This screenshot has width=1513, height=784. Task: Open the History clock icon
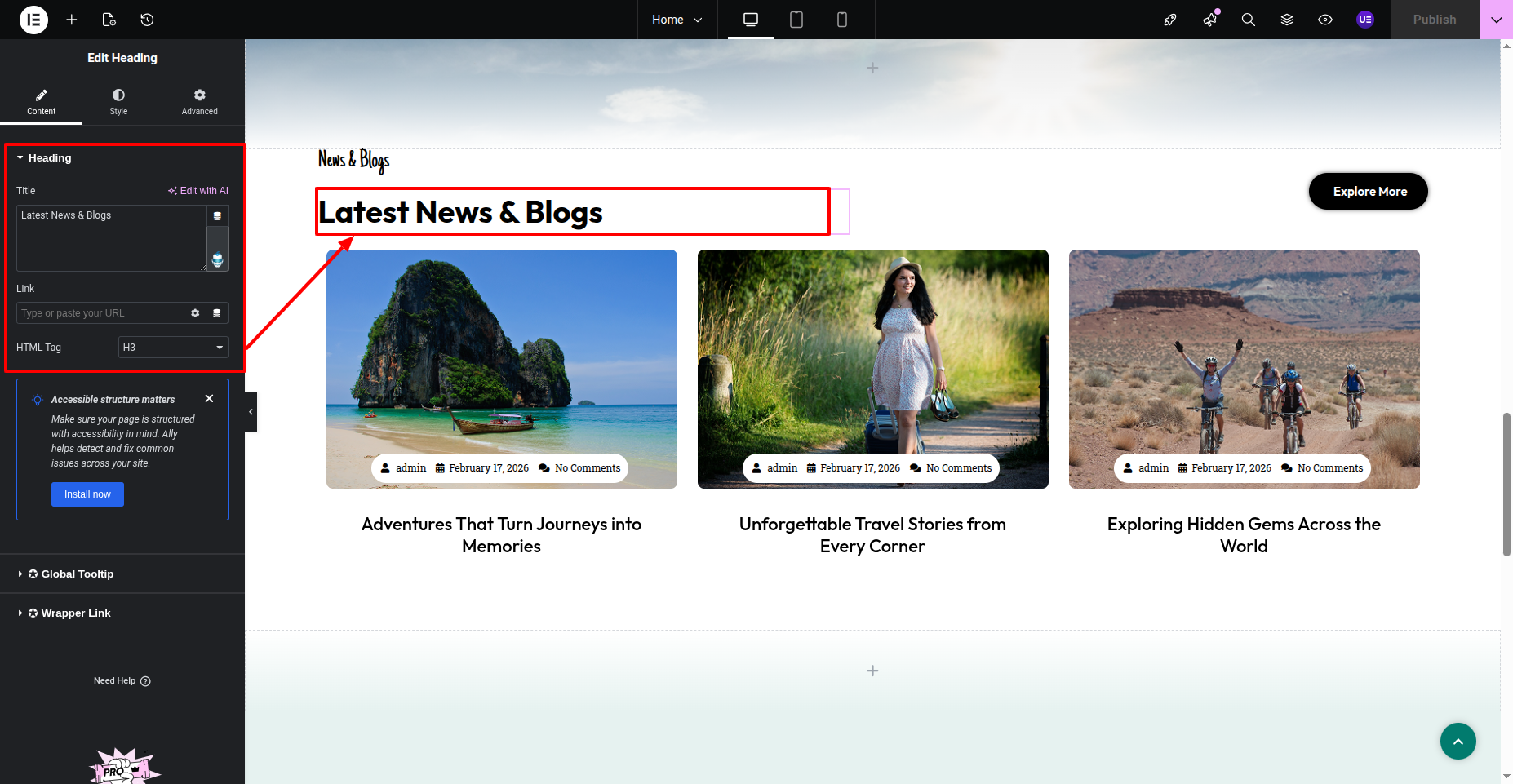[x=147, y=20]
